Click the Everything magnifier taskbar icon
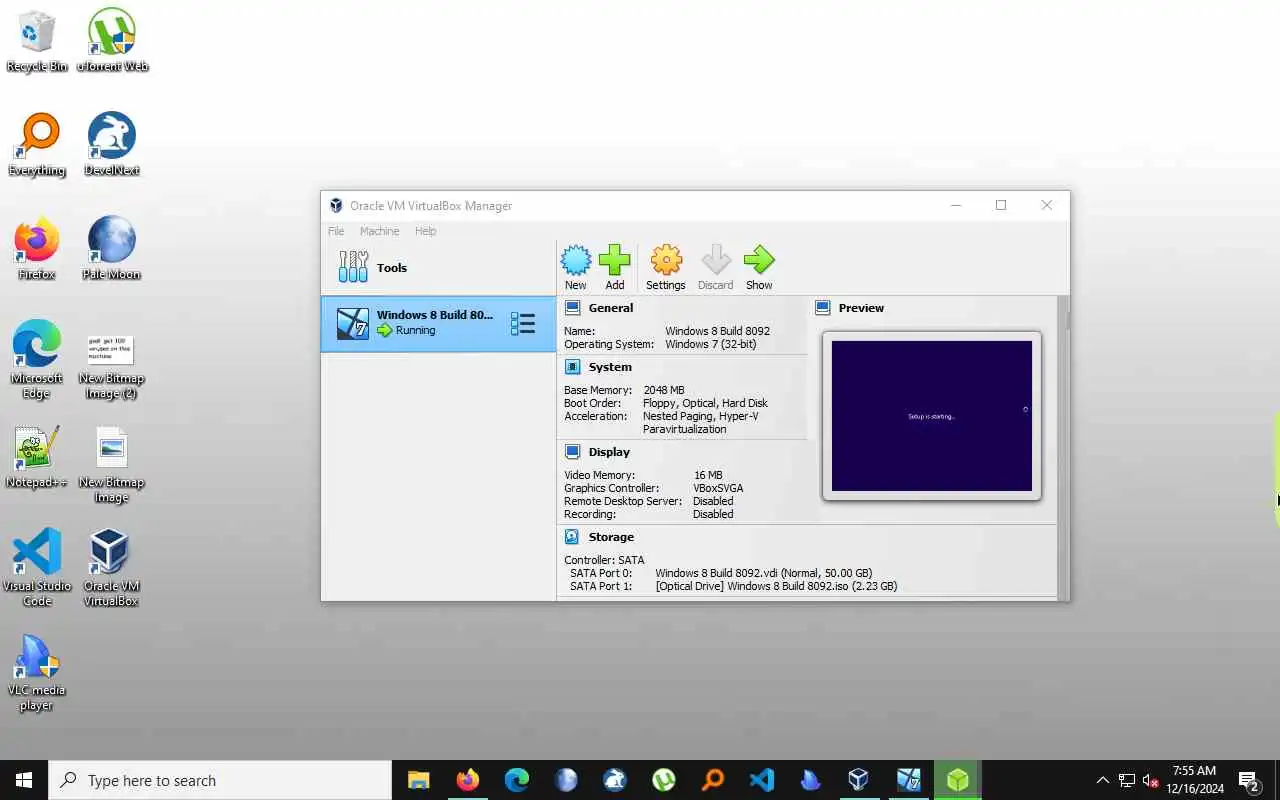Image resolution: width=1280 pixels, height=800 pixels. pos(712,780)
